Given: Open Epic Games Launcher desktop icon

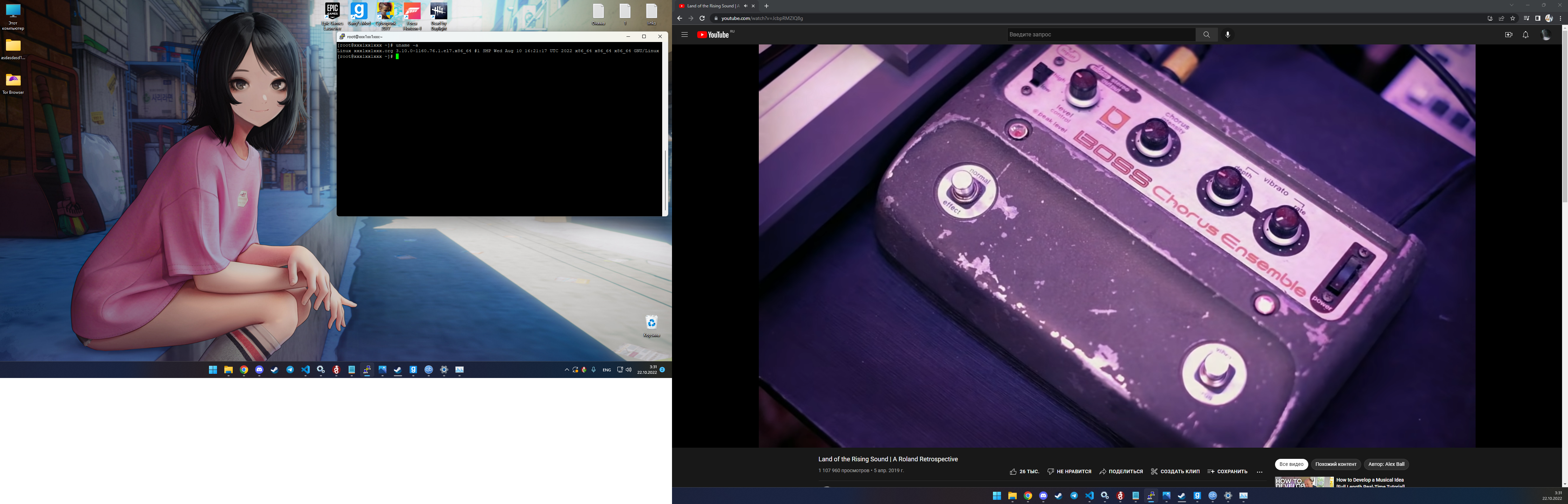Looking at the screenshot, I should pyautogui.click(x=332, y=16).
